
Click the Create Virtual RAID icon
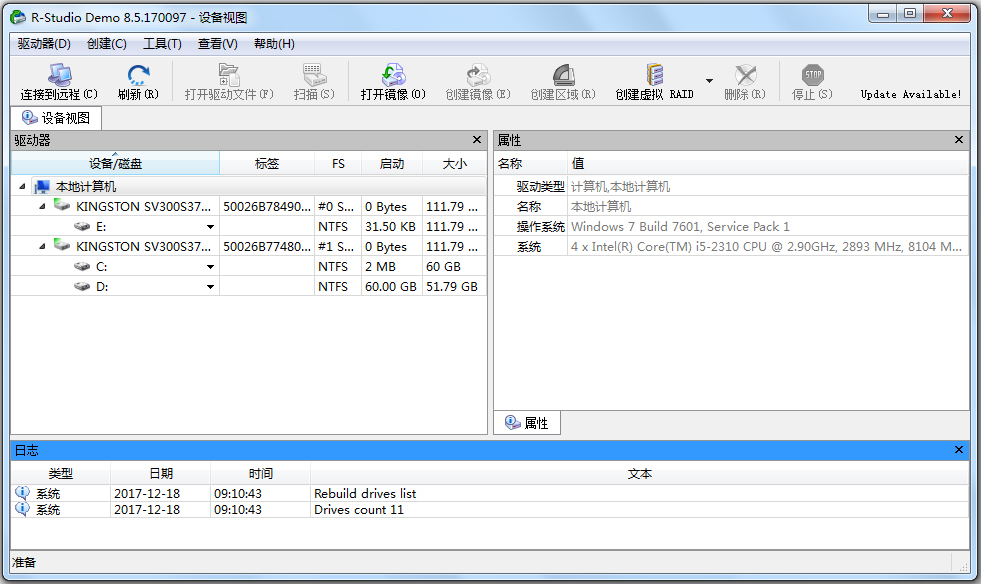click(654, 75)
